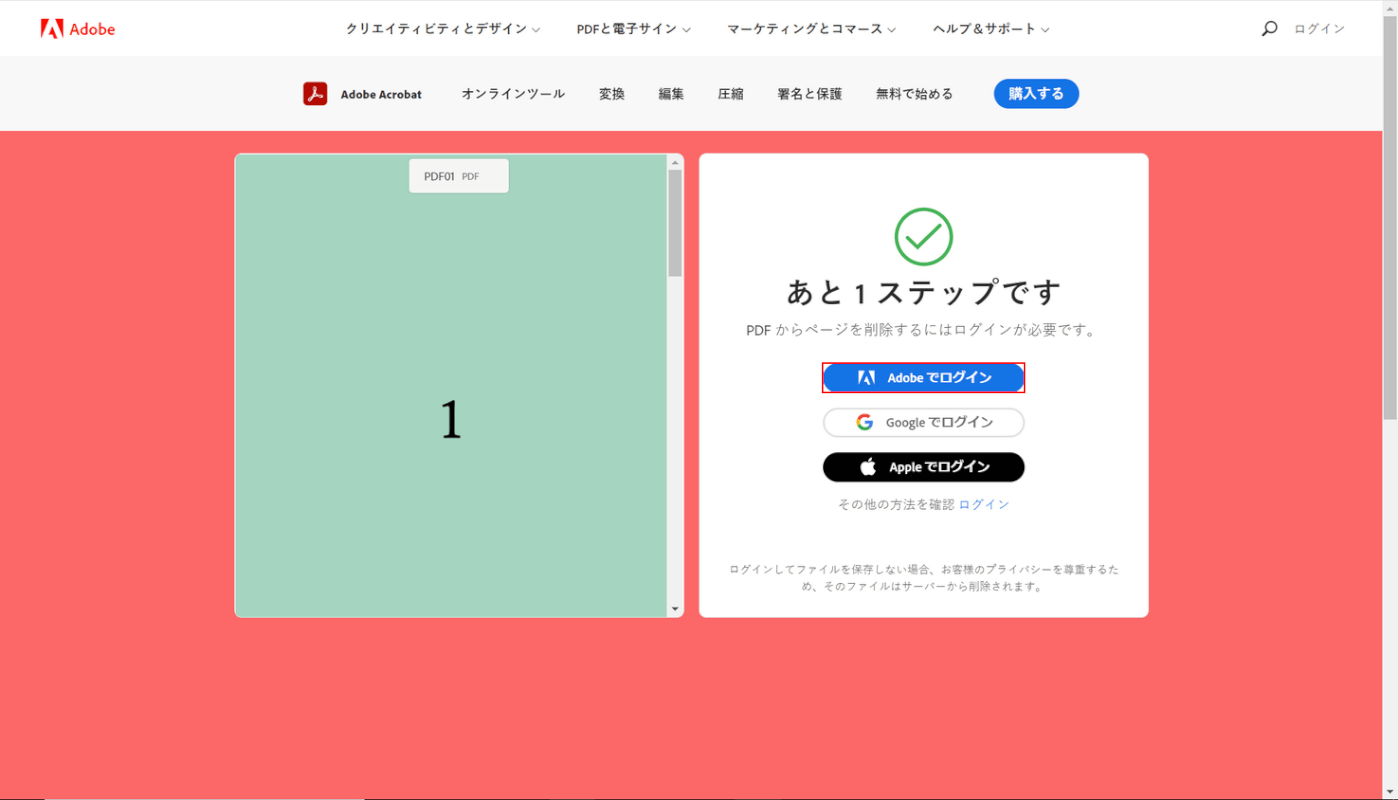Click preview panel scroll down arrow

675,608
